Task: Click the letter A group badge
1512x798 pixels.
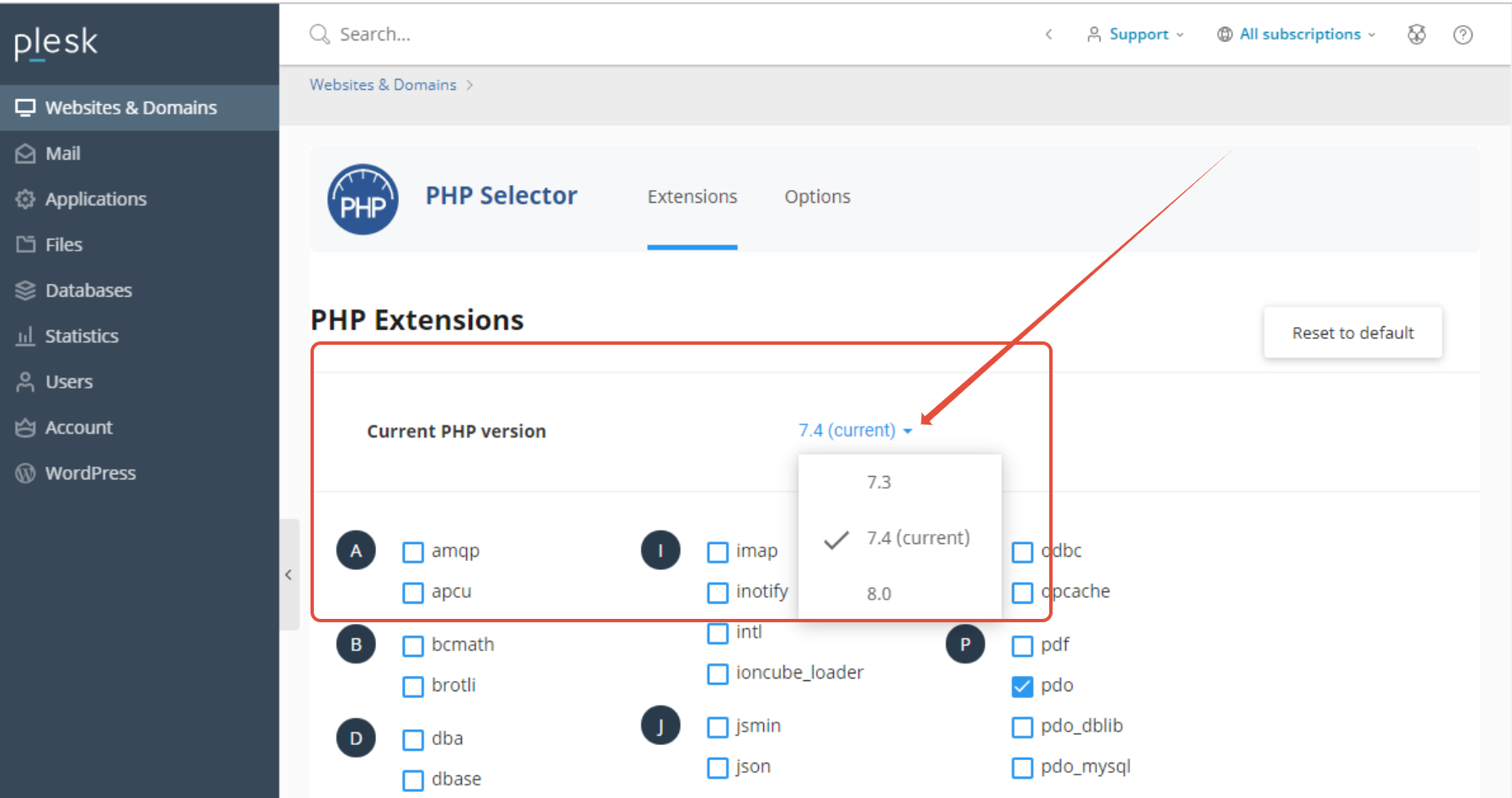Action: [356, 551]
